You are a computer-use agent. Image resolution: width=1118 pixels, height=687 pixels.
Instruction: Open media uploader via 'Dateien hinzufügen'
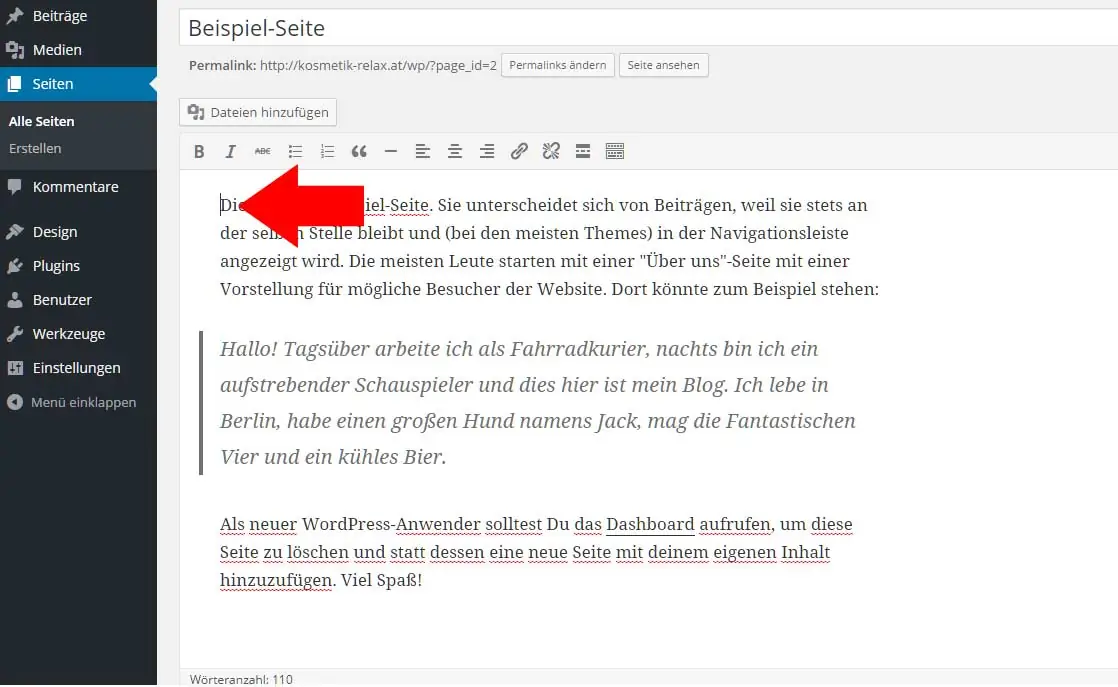click(x=257, y=112)
